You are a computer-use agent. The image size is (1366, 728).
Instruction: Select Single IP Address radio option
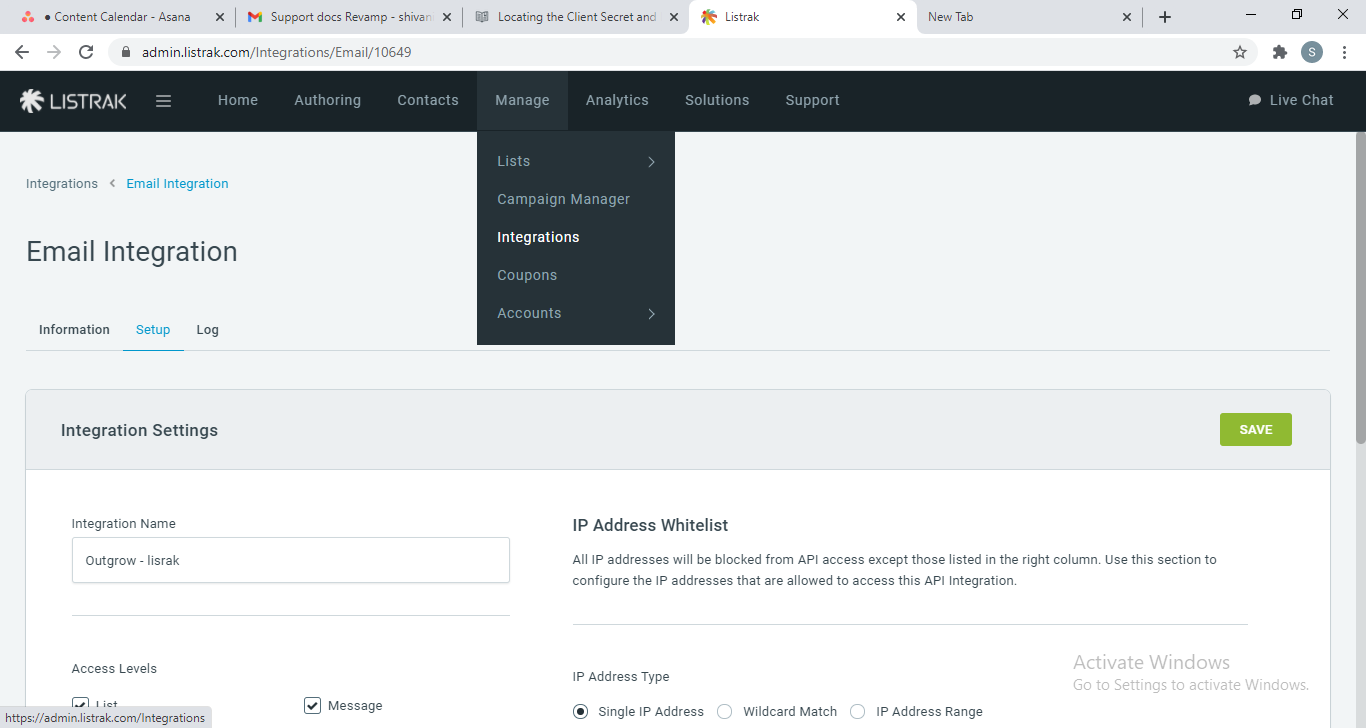tap(580, 712)
